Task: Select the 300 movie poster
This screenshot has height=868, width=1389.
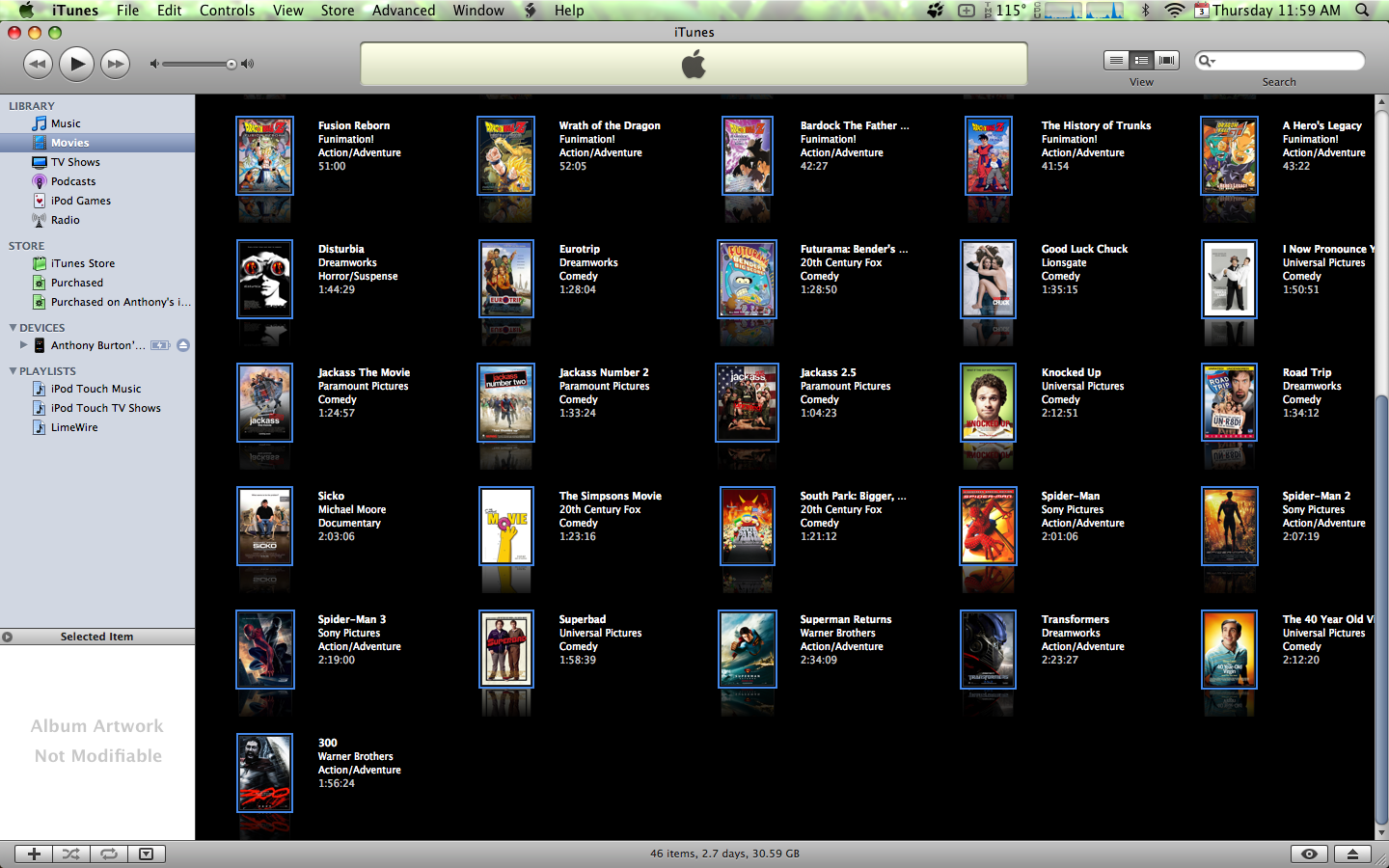Action: point(265,773)
